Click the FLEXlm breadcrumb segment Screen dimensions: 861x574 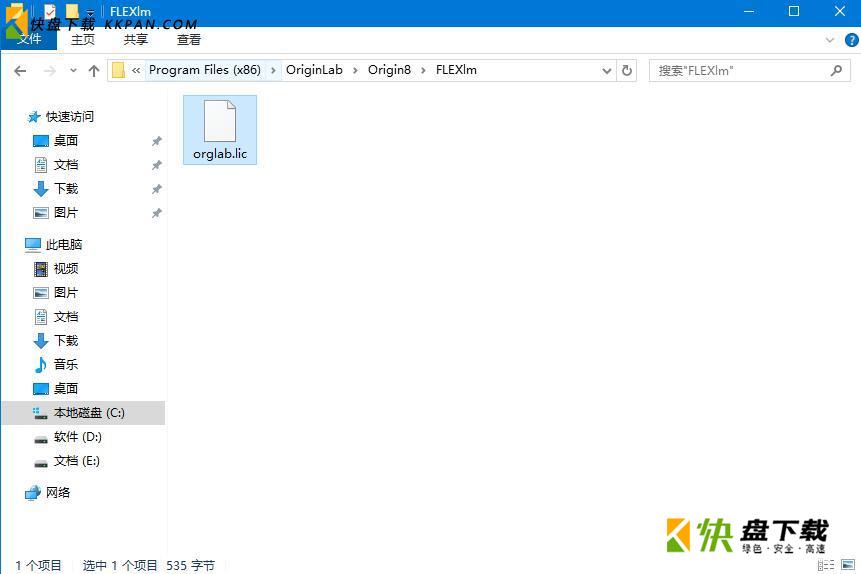tap(456, 70)
